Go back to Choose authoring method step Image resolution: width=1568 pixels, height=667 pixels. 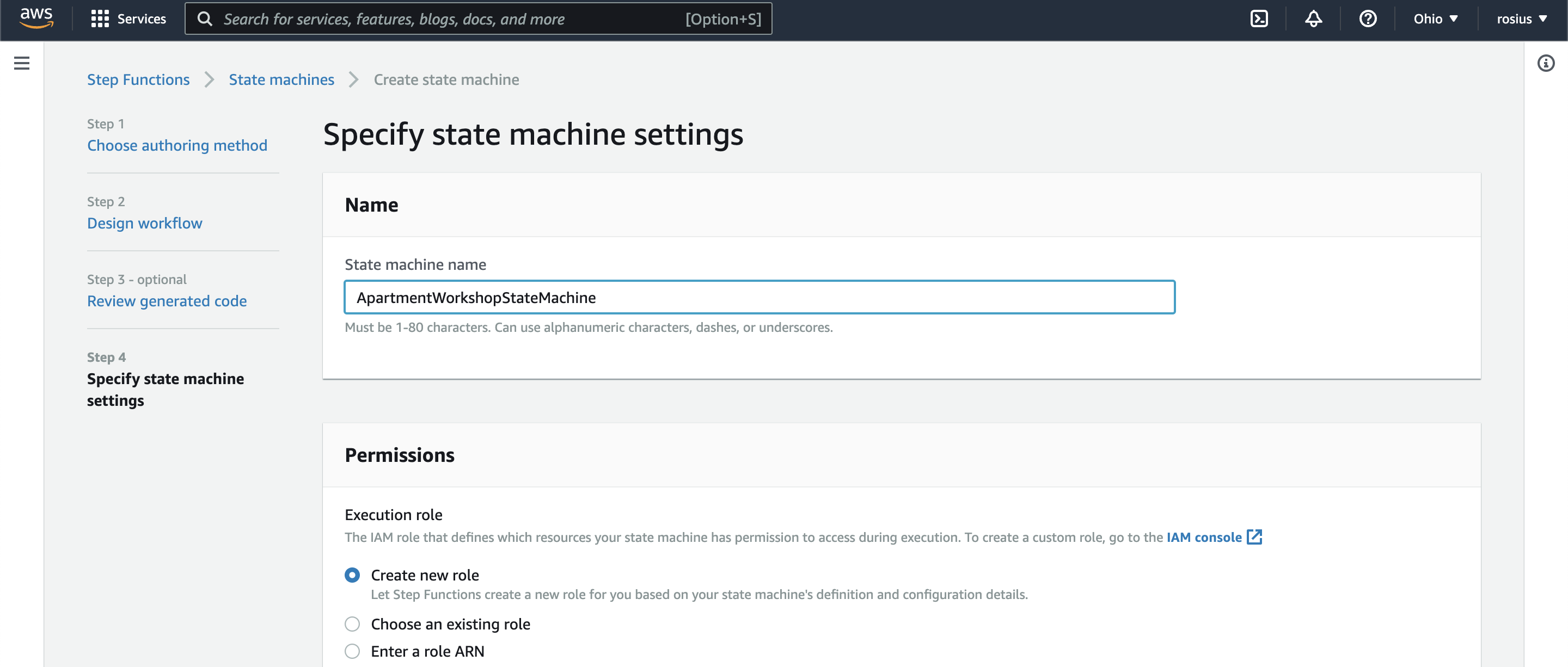click(x=177, y=145)
